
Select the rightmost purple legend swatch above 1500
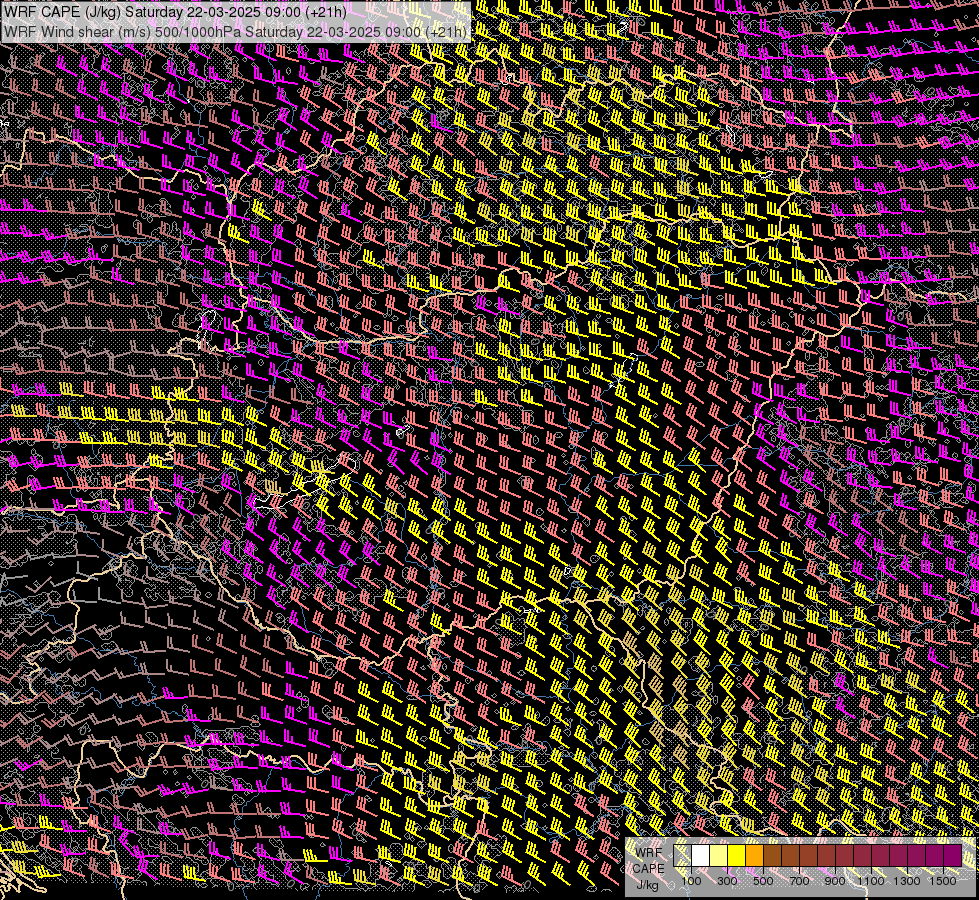[x=953, y=856]
